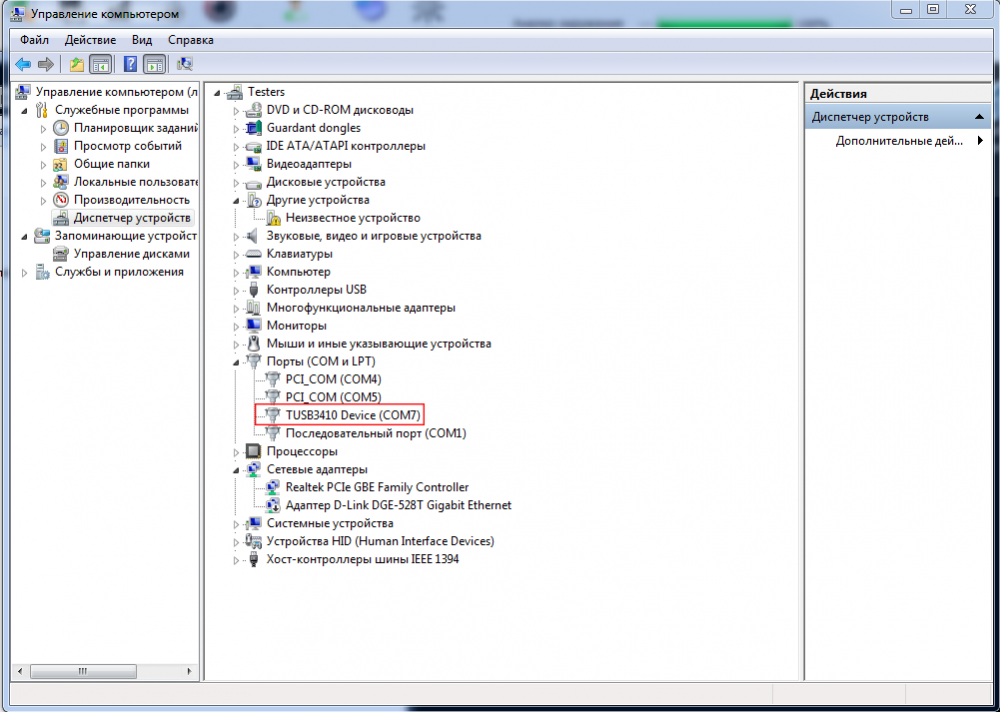Click the forward navigation arrow icon
The width and height of the screenshot is (1000, 712).
[x=46, y=64]
